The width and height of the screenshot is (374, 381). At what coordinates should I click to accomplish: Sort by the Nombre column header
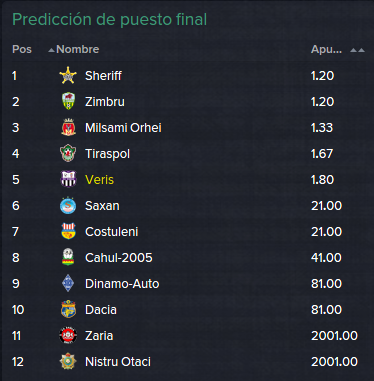(x=77, y=49)
